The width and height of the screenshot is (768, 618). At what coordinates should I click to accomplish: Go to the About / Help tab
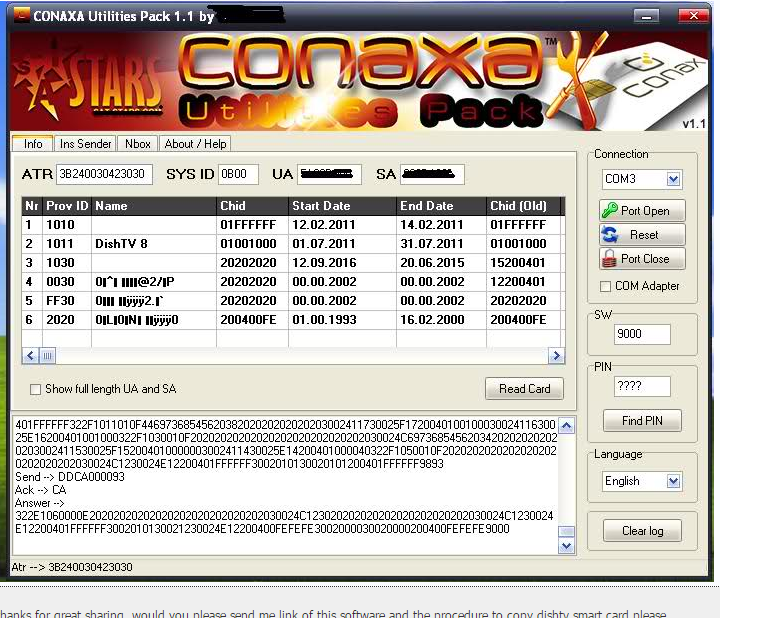click(195, 144)
